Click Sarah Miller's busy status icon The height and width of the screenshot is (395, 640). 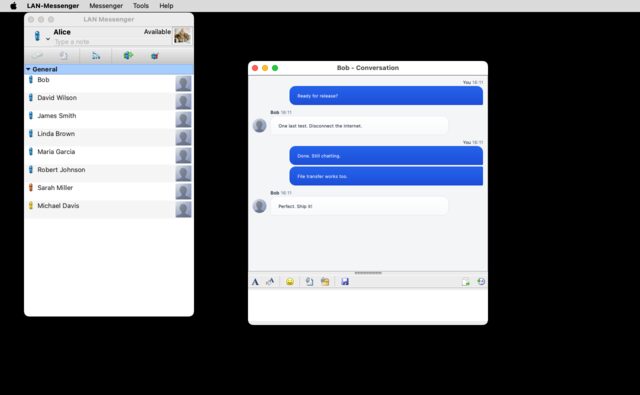31,188
